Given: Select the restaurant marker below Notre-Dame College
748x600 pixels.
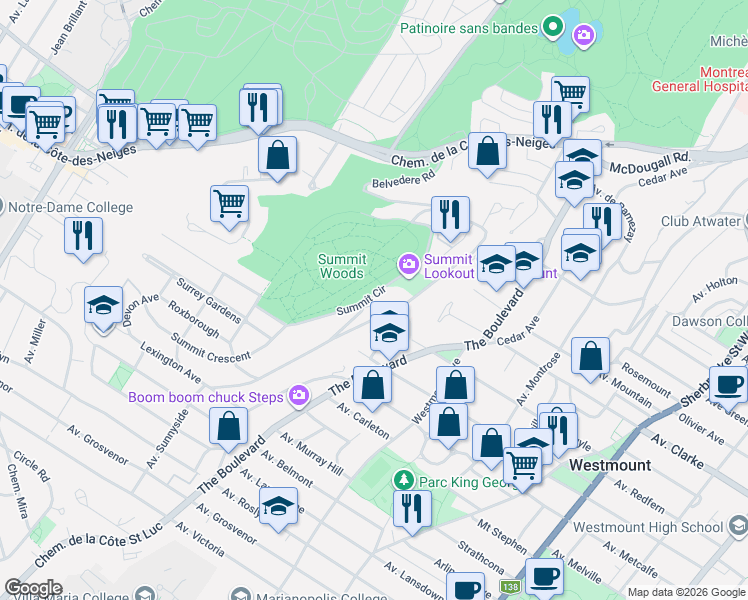Looking at the screenshot, I should (83, 236).
